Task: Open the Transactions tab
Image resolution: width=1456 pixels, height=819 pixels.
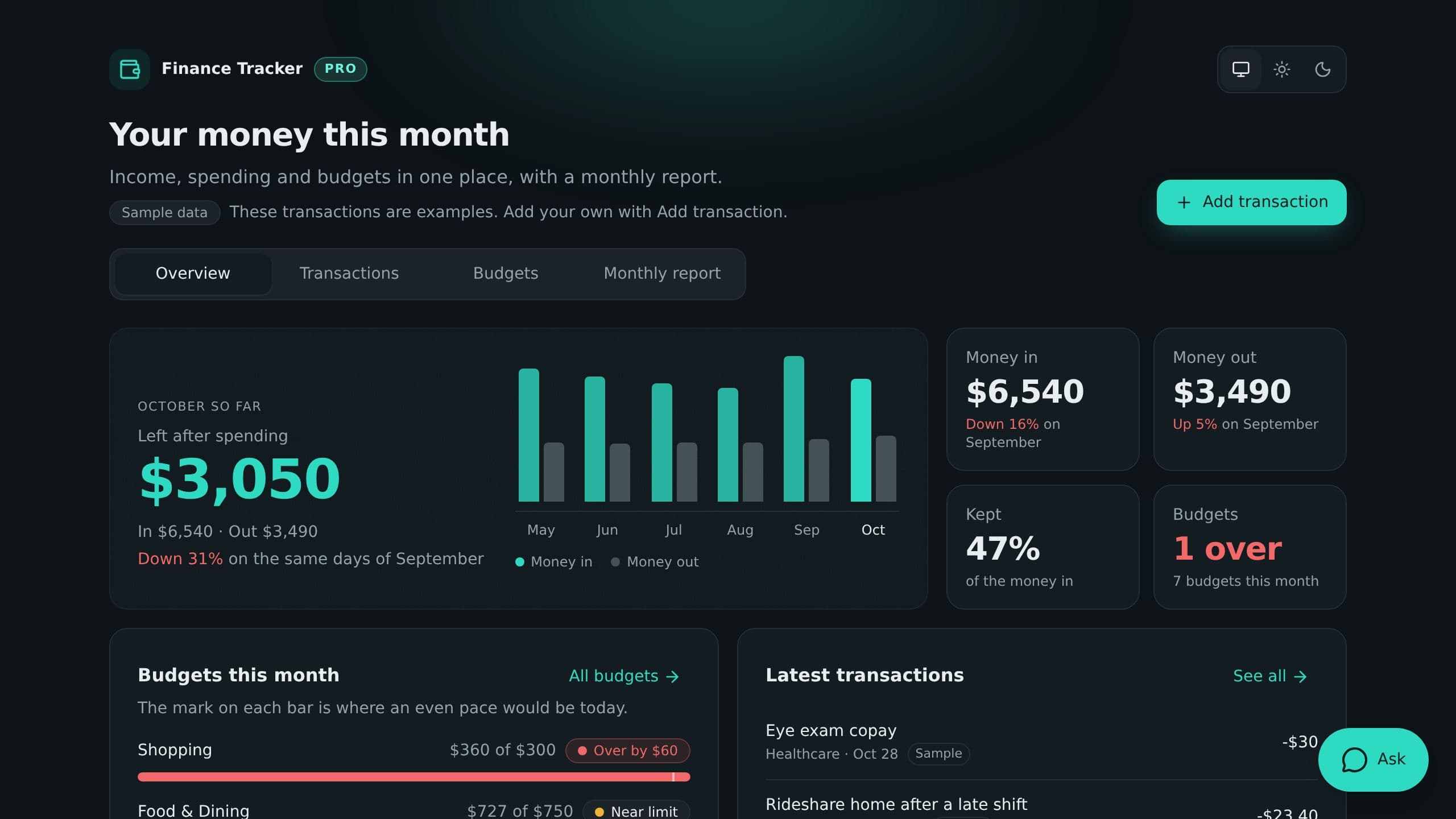Action: click(x=349, y=274)
